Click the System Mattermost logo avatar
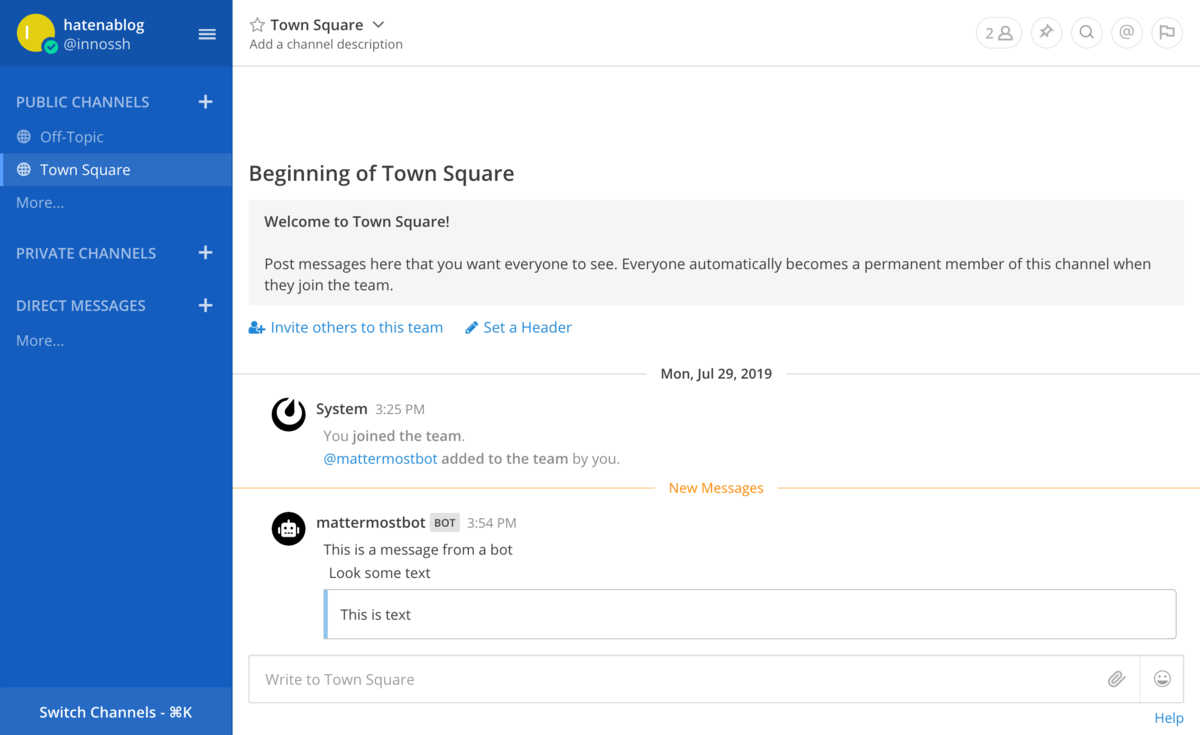Screen dimensions: 1200x735 click(x=289, y=414)
